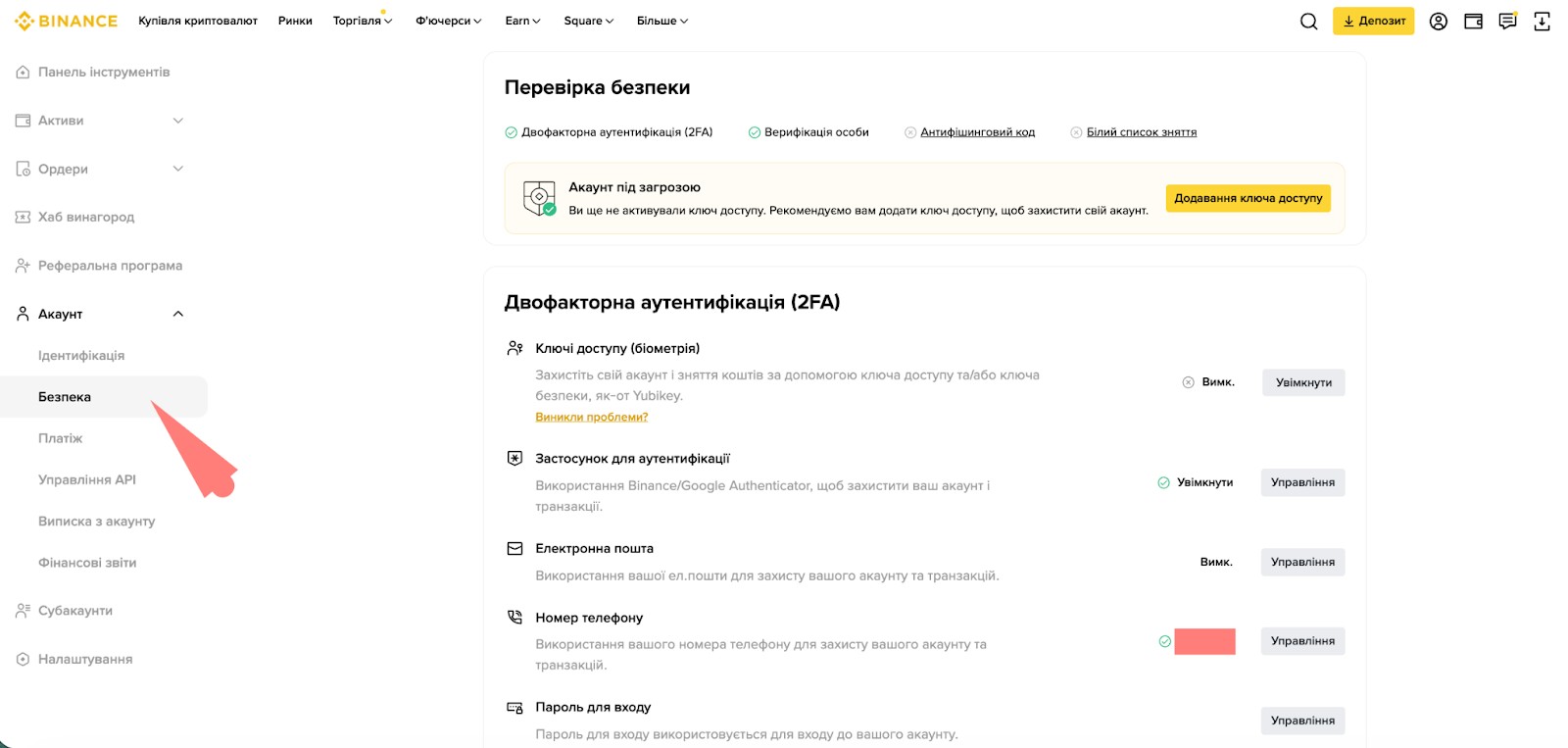Click the Акаунт під загрозою text
Screen dimensions: 1568x748
(x=634, y=187)
